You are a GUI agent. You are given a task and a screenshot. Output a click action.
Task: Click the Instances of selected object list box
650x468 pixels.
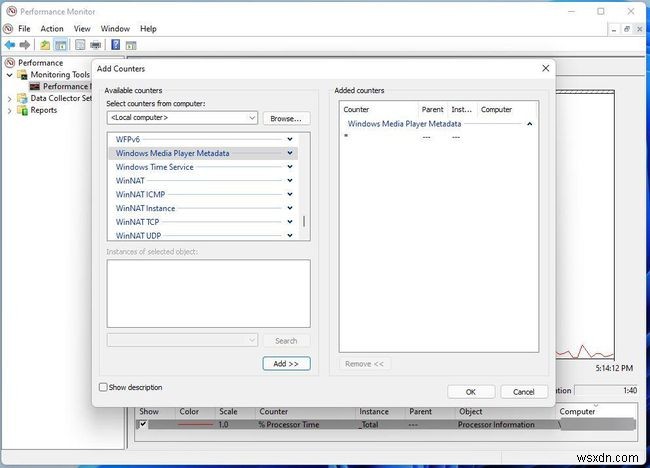pyautogui.click(x=209, y=293)
